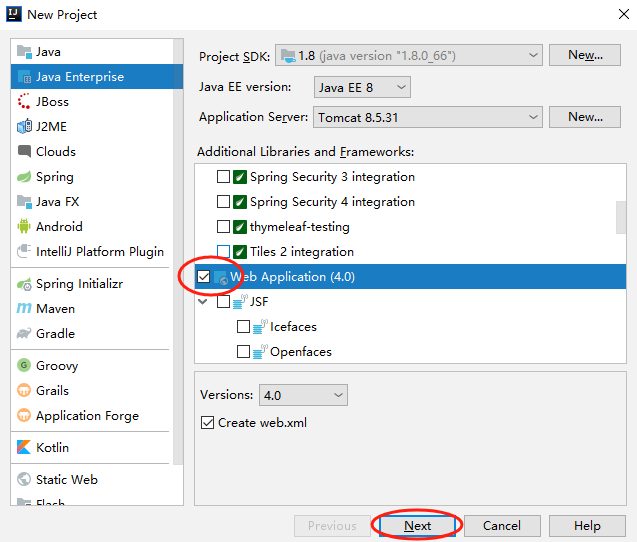This screenshot has height=542, width=637.
Task: Click the Maven 'm' icon
Action: (x=24, y=308)
